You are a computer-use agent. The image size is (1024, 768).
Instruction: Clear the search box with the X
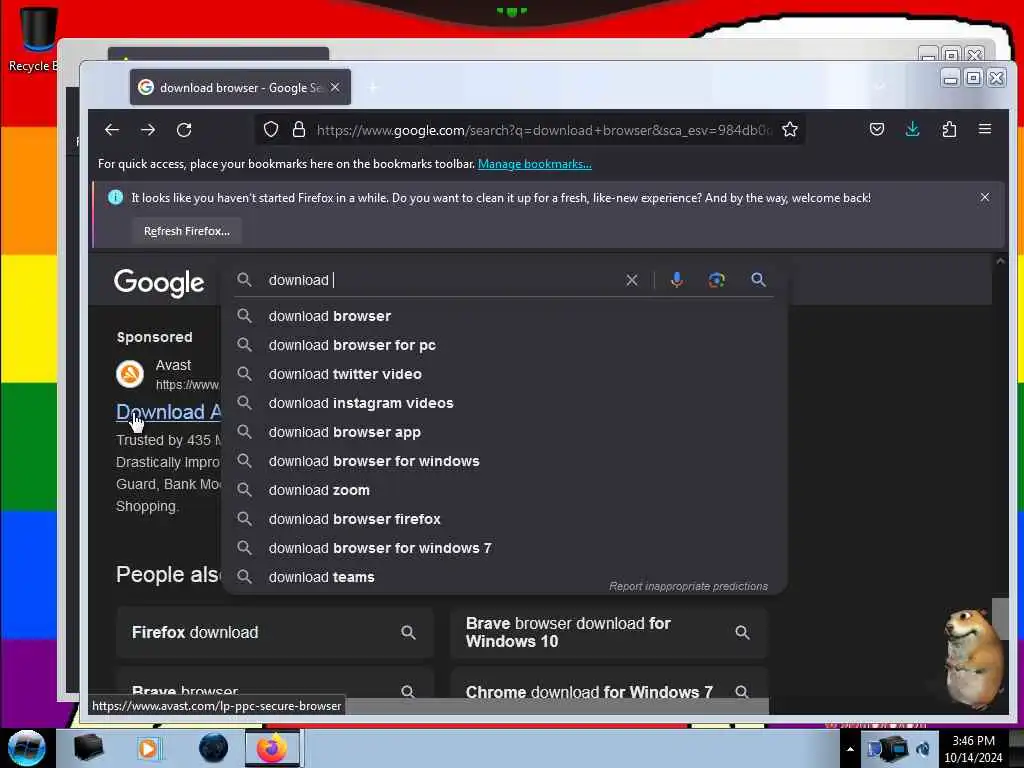click(x=632, y=280)
